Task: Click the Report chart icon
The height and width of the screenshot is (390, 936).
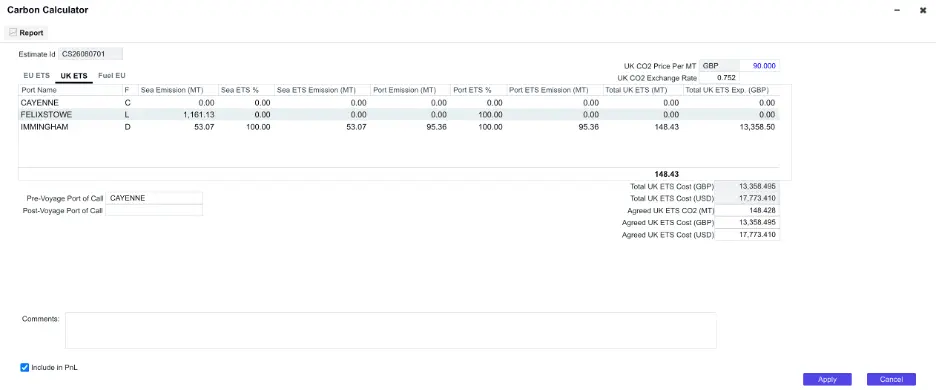Action: [x=13, y=33]
